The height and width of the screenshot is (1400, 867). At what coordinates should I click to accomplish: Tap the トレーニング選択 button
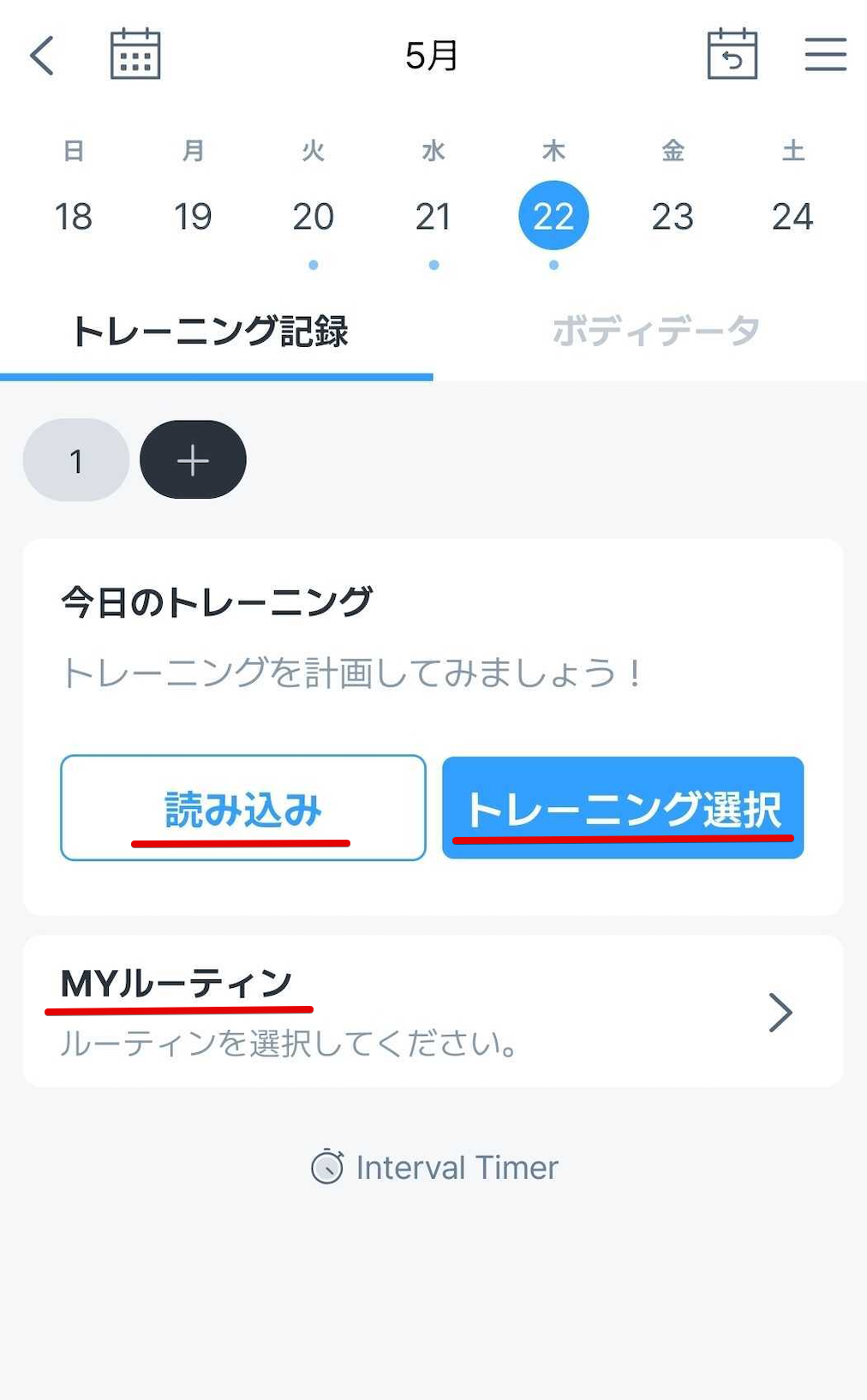click(623, 807)
